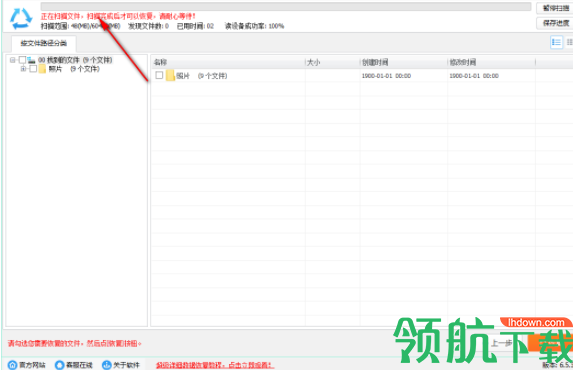The height and width of the screenshot is (370, 573).
Task: Expand the 照片 tree node
Action: pyautogui.click(x=23, y=69)
